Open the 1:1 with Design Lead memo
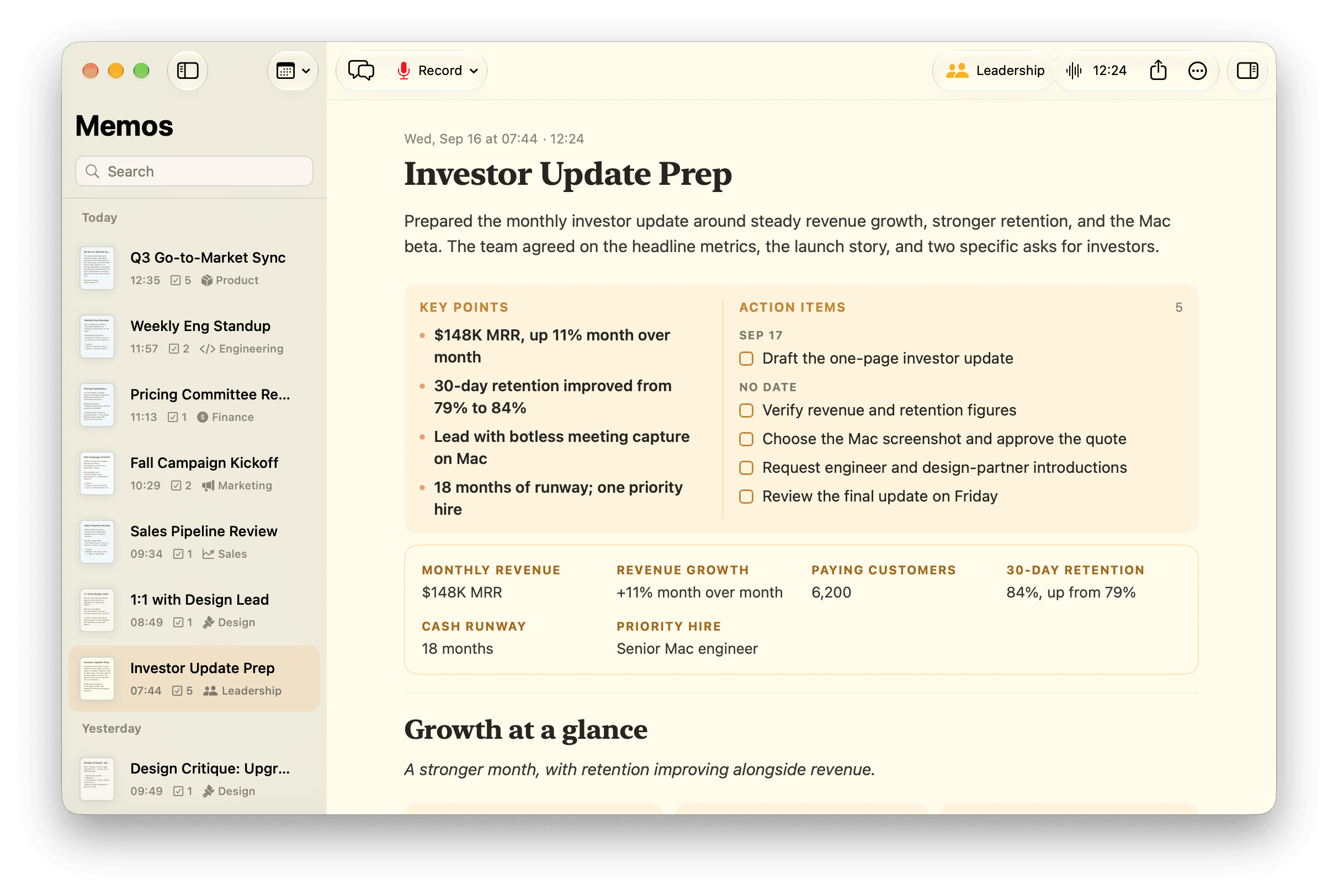Screen dimensions: 1338x896 [194, 610]
